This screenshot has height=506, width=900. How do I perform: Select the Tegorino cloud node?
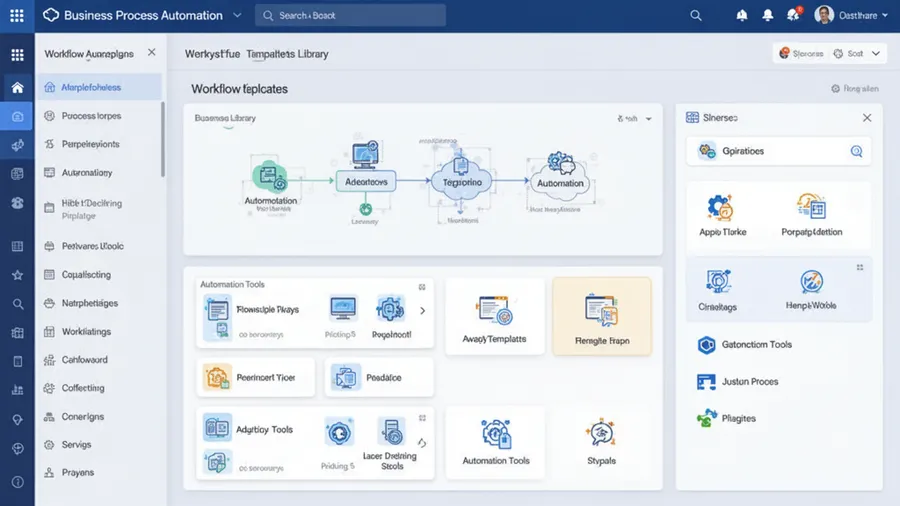(461, 182)
